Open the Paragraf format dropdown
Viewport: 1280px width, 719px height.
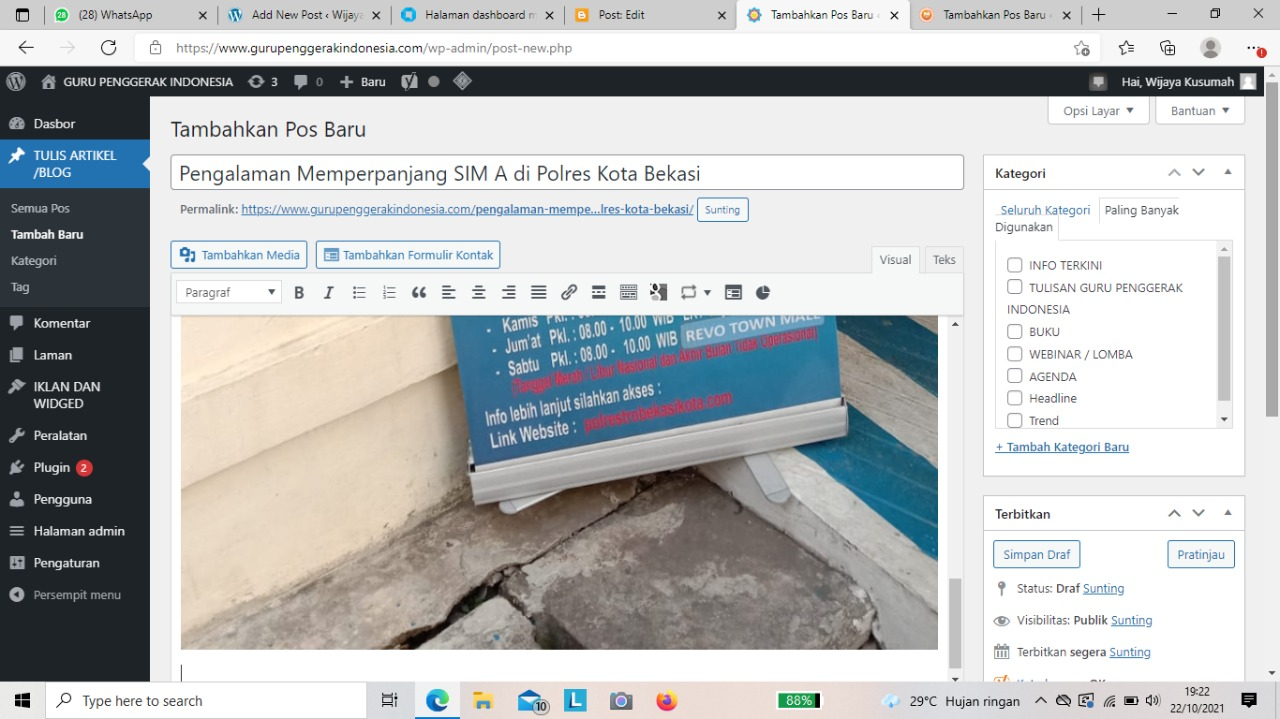tap(229, 293)
